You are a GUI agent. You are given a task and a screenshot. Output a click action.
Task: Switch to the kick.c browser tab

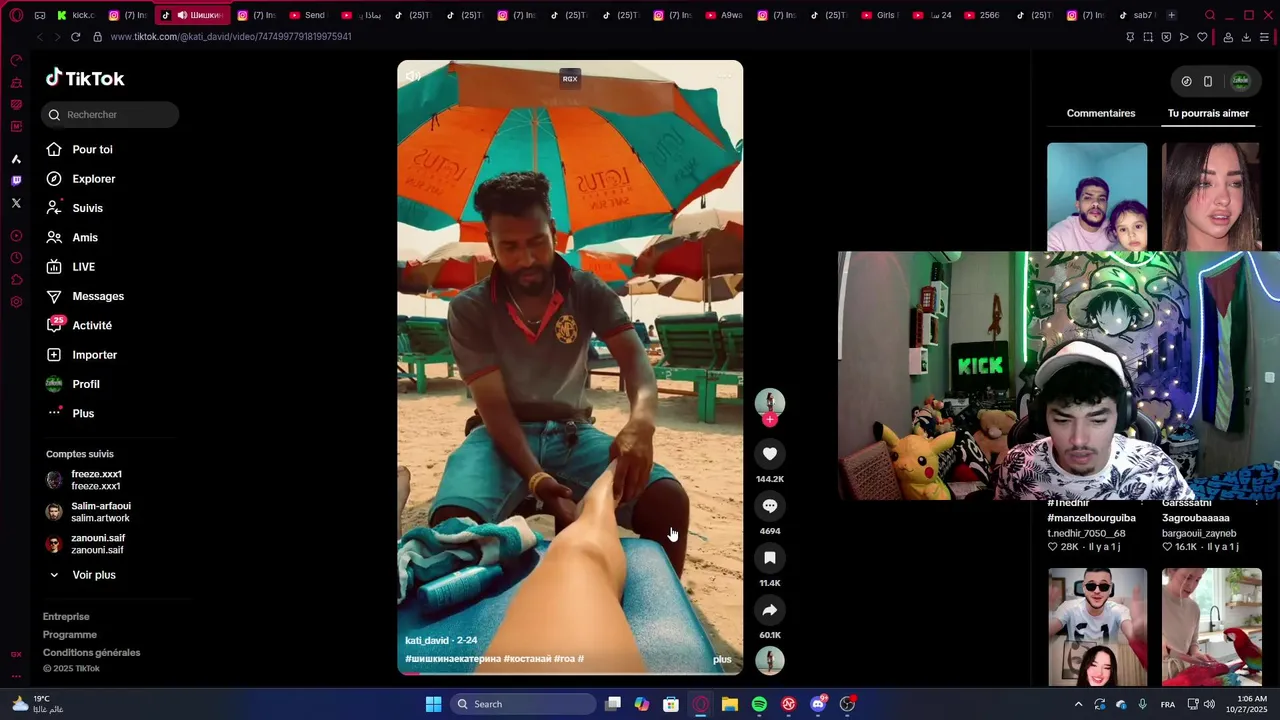(x=76, y=15)
